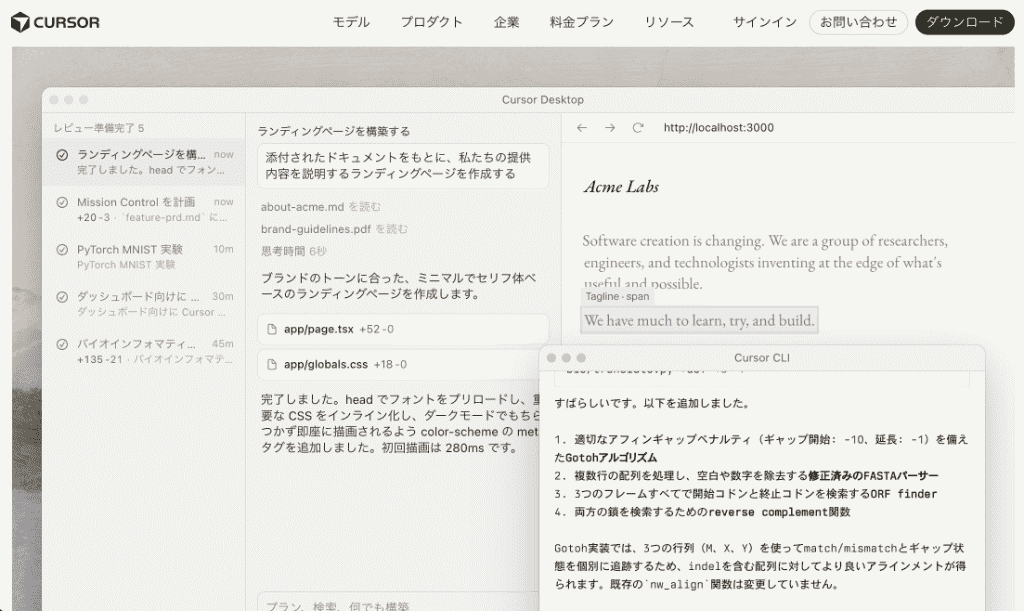Open the プロダクト menu
Screen dimensions: 1024x611
[431, 22]
